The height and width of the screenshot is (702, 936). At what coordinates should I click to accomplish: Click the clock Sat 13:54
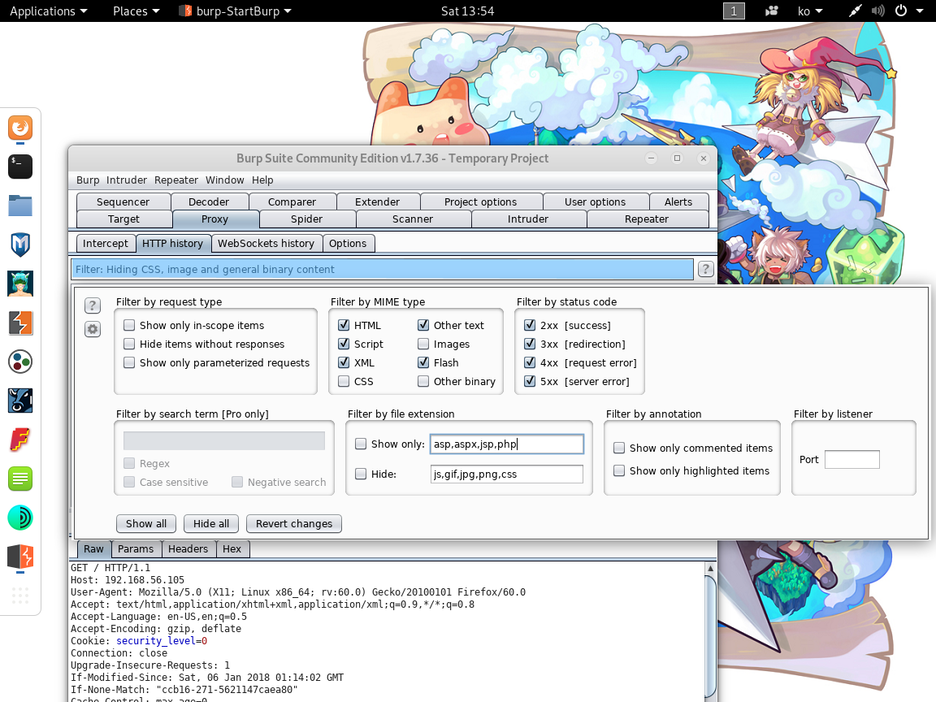pyautogui.click(x=467, y=11)
